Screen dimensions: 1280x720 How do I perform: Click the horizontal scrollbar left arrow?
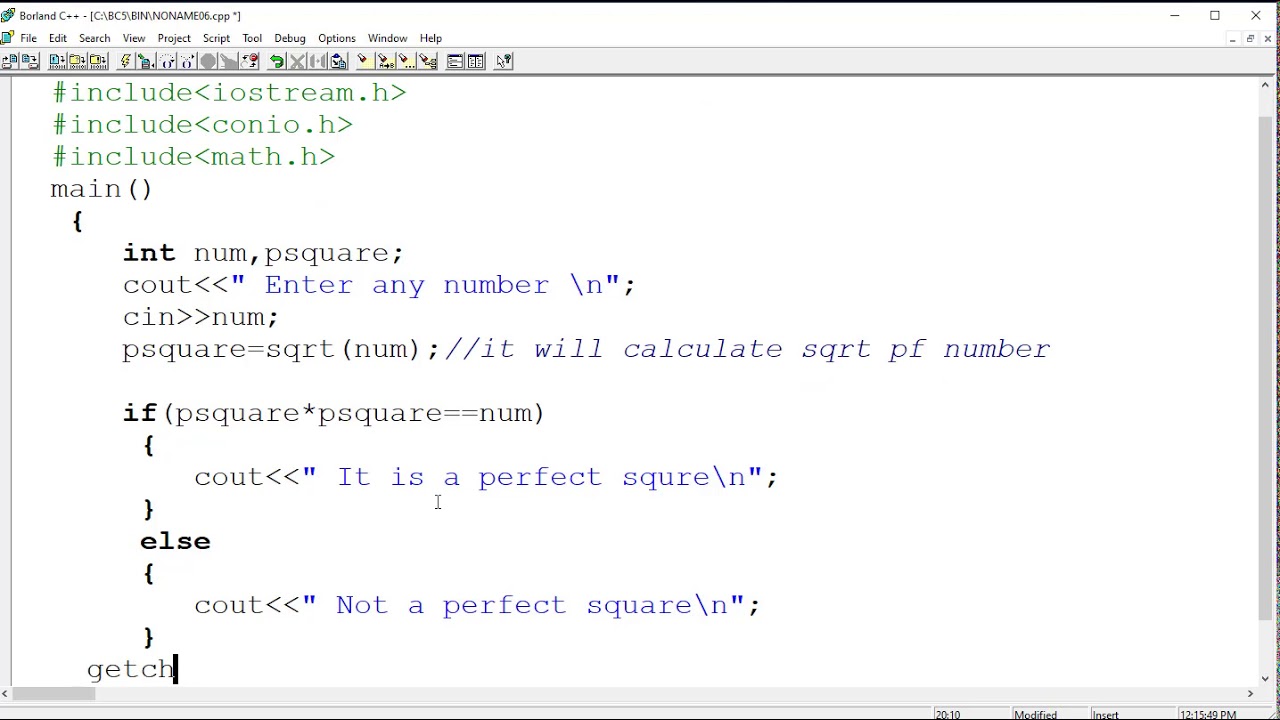(x=7, y=693)
